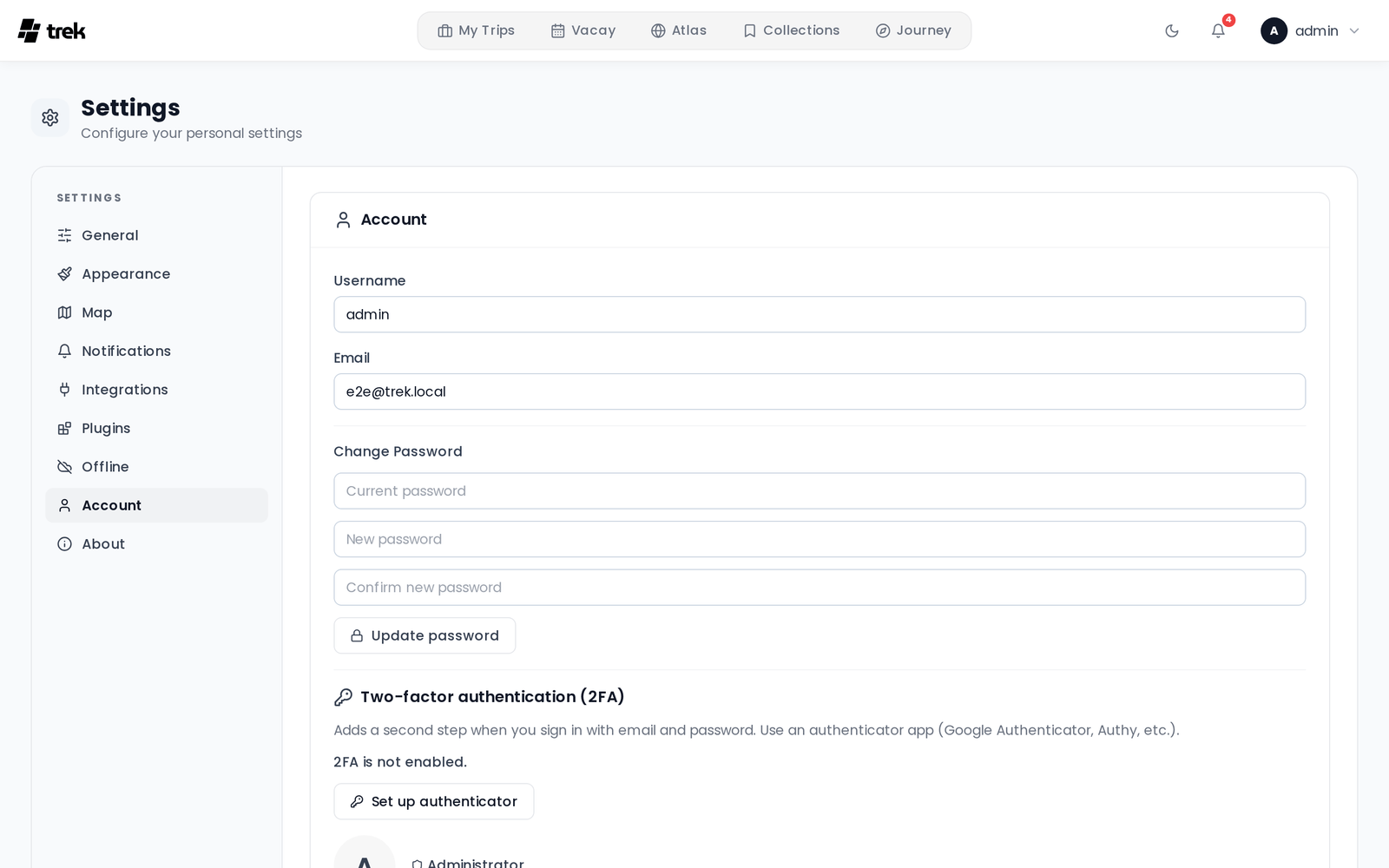Viewport: 1389px width, 868px height.
Task: Click the Email input field
Action: point(820,391)
